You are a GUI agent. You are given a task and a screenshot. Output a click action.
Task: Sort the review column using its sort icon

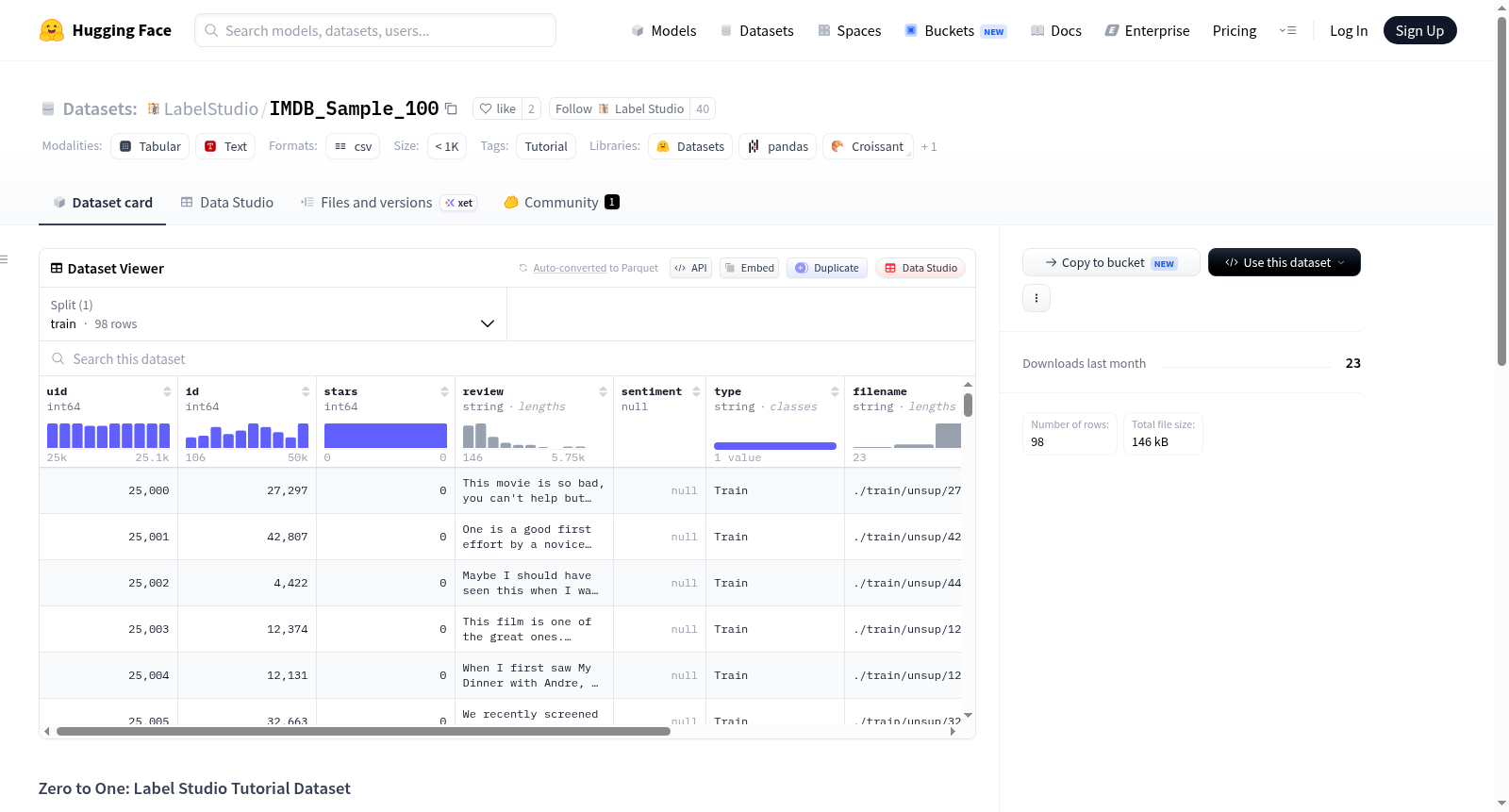click(603, 391)
